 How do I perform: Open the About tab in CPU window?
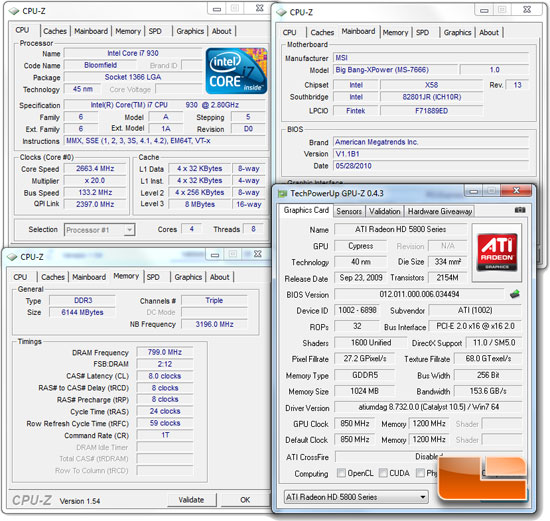click(x=221, y=31)
